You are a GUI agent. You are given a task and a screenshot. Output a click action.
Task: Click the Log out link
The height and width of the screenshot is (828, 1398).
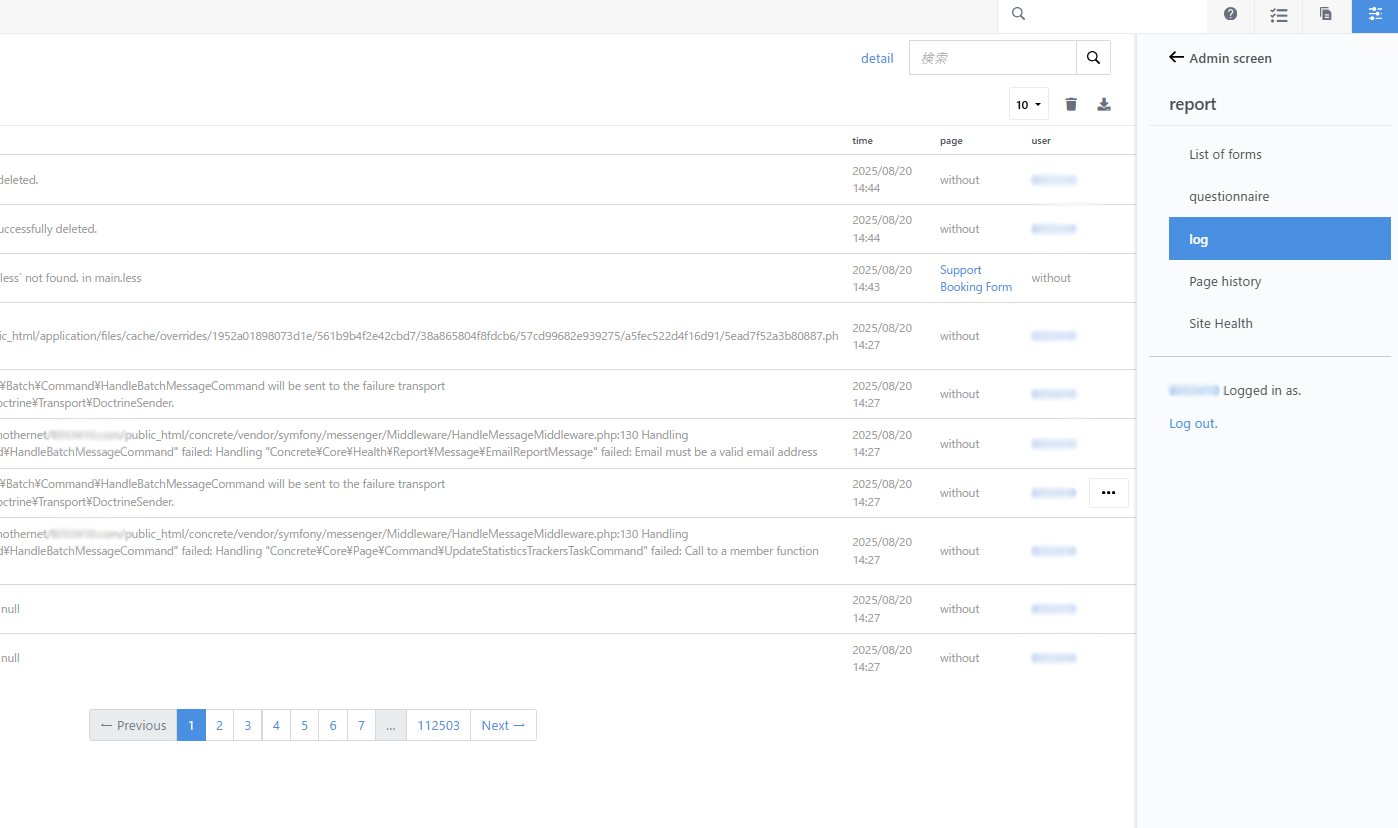coord(1193,423)
